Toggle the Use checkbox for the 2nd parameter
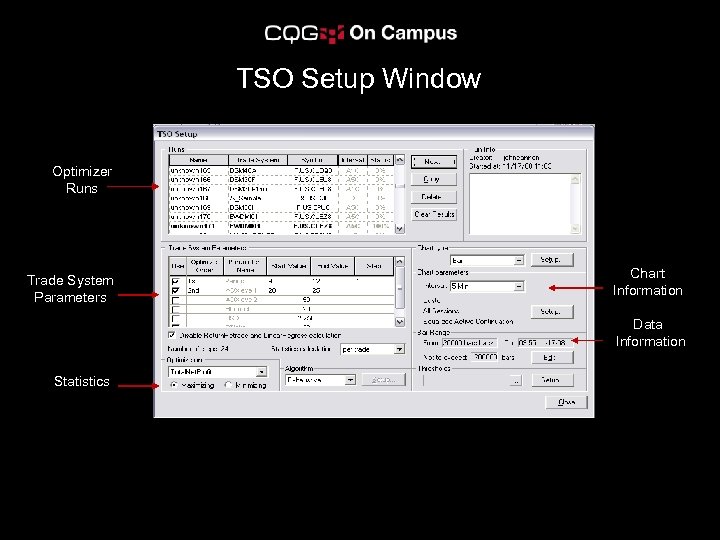The image size is (720, 540). pos(175,291)
